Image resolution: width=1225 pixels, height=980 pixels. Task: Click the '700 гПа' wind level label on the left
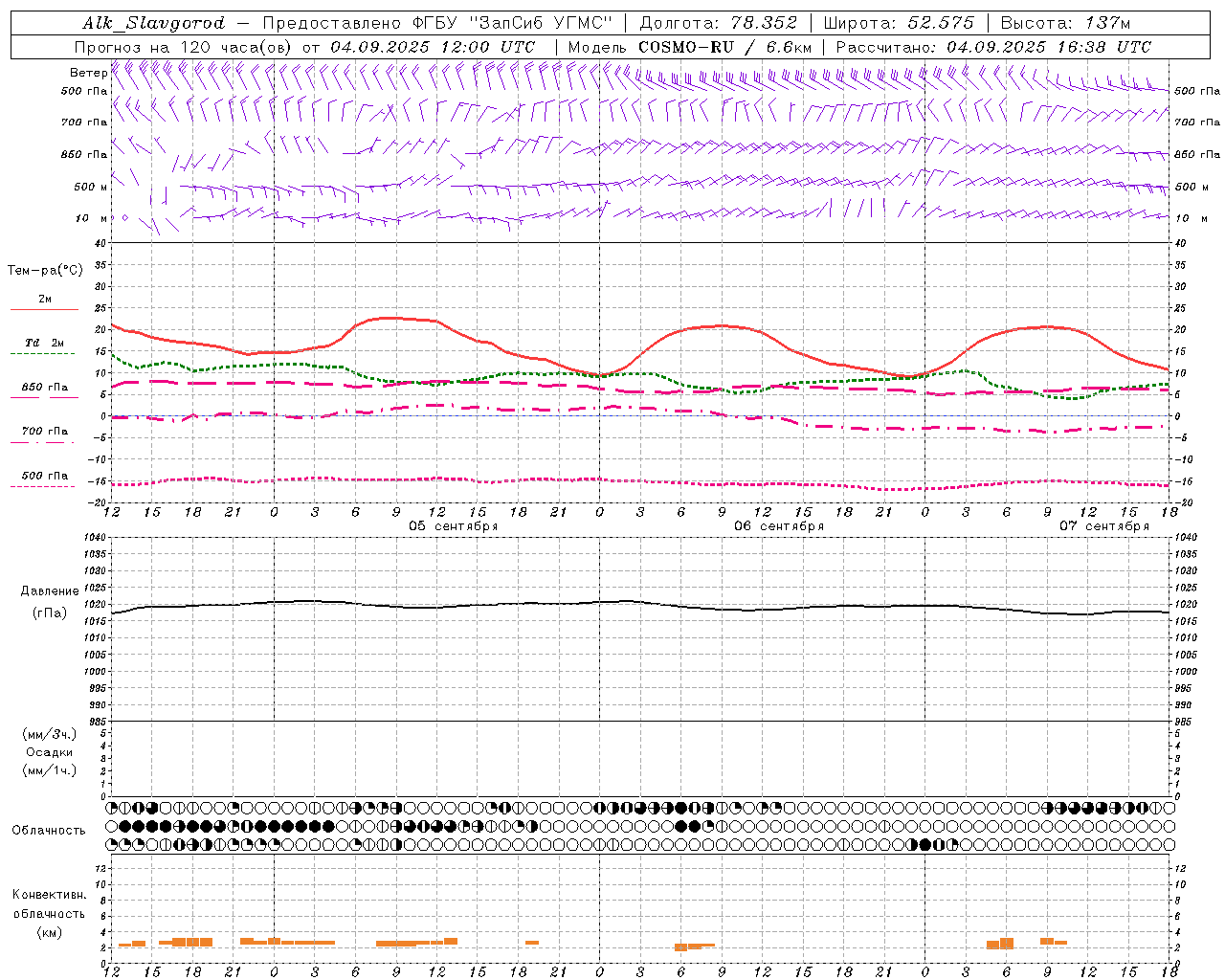pos(84,122)
